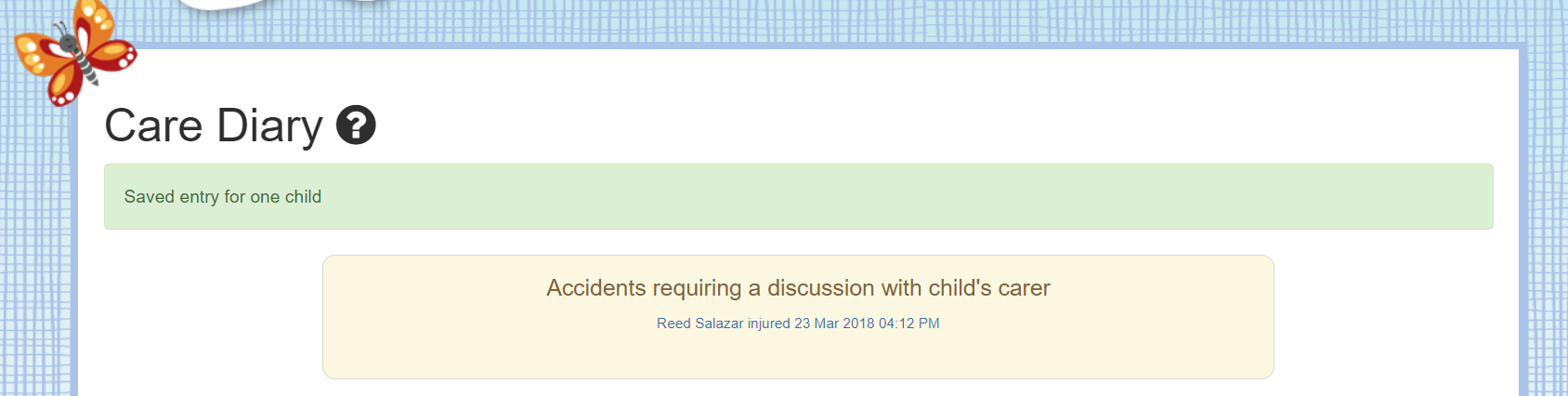The height and width of the screenshot is (396, 1568).
Task: Click the question mark beside Care Diary
Action: click(x=356, y=125)
